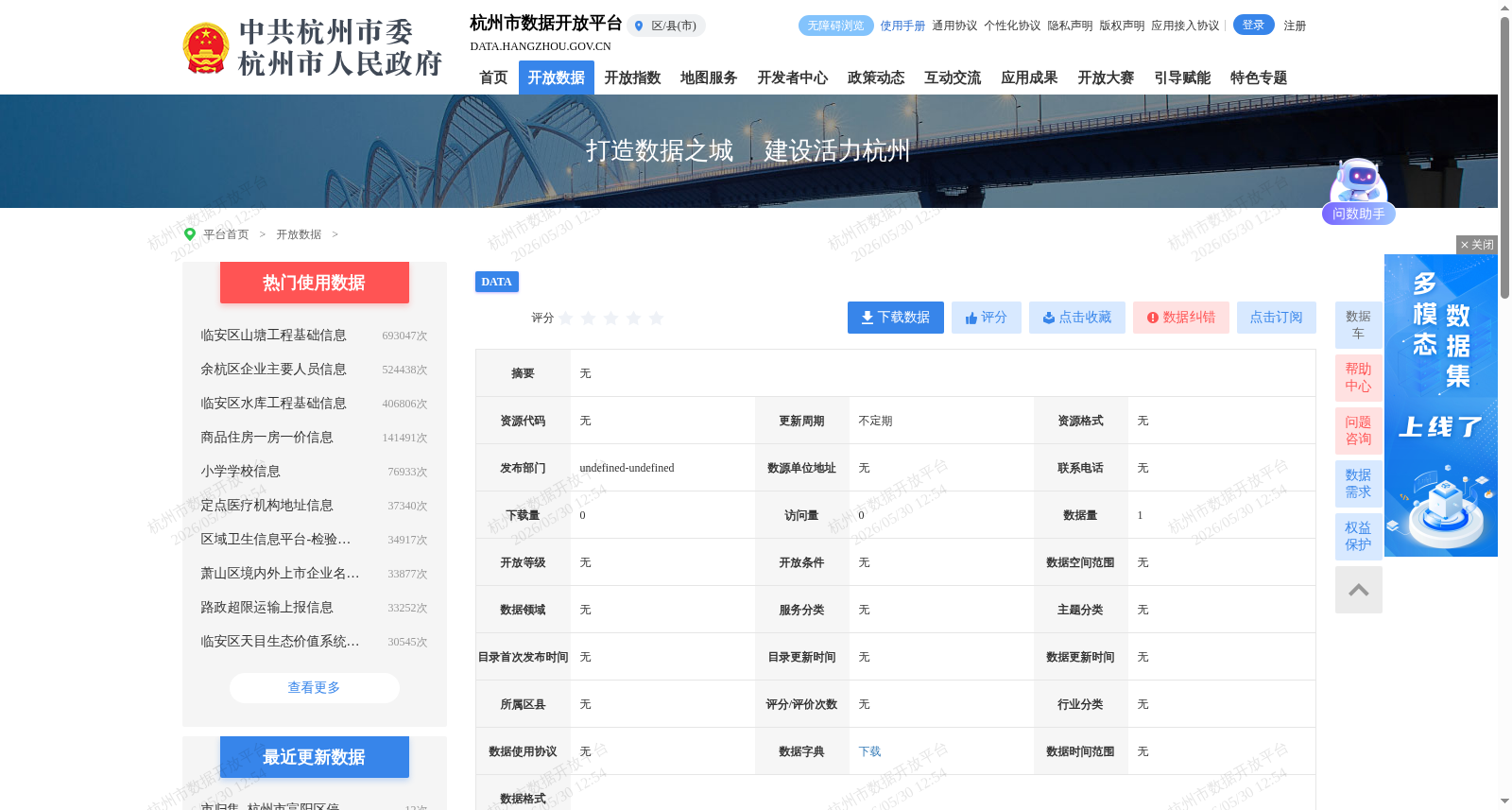Subscribe using 点击订阅
The height and width of the screenshot is (810, 1512).
tap(1277, 318)
